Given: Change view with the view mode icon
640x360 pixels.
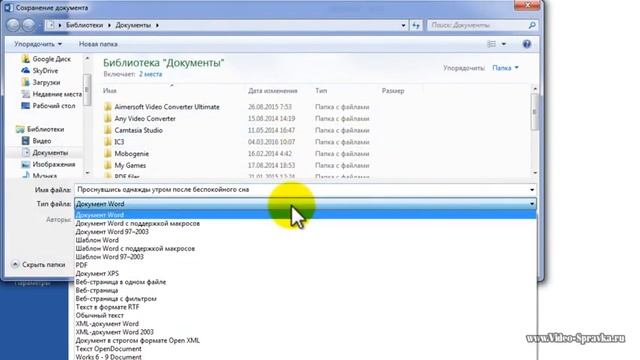Looking at the screenshot, I should pos(491,44).
